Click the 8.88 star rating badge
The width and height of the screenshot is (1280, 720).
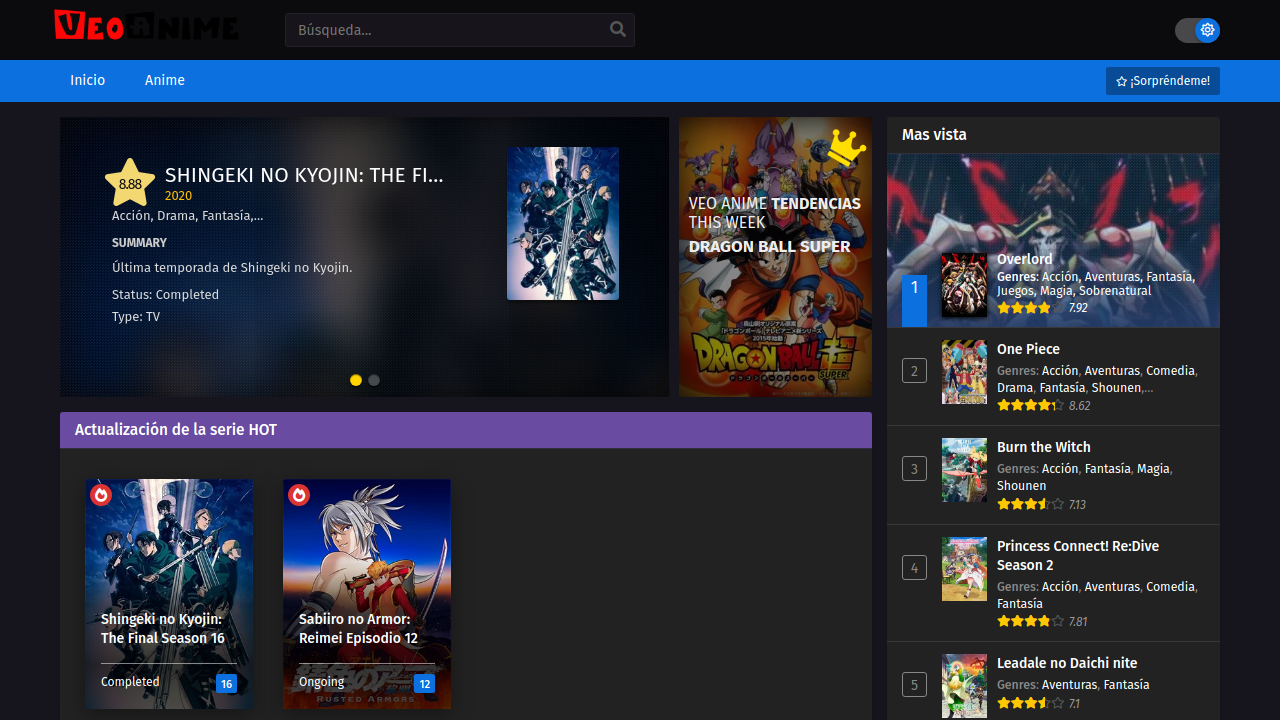click(x=130, y=183)
